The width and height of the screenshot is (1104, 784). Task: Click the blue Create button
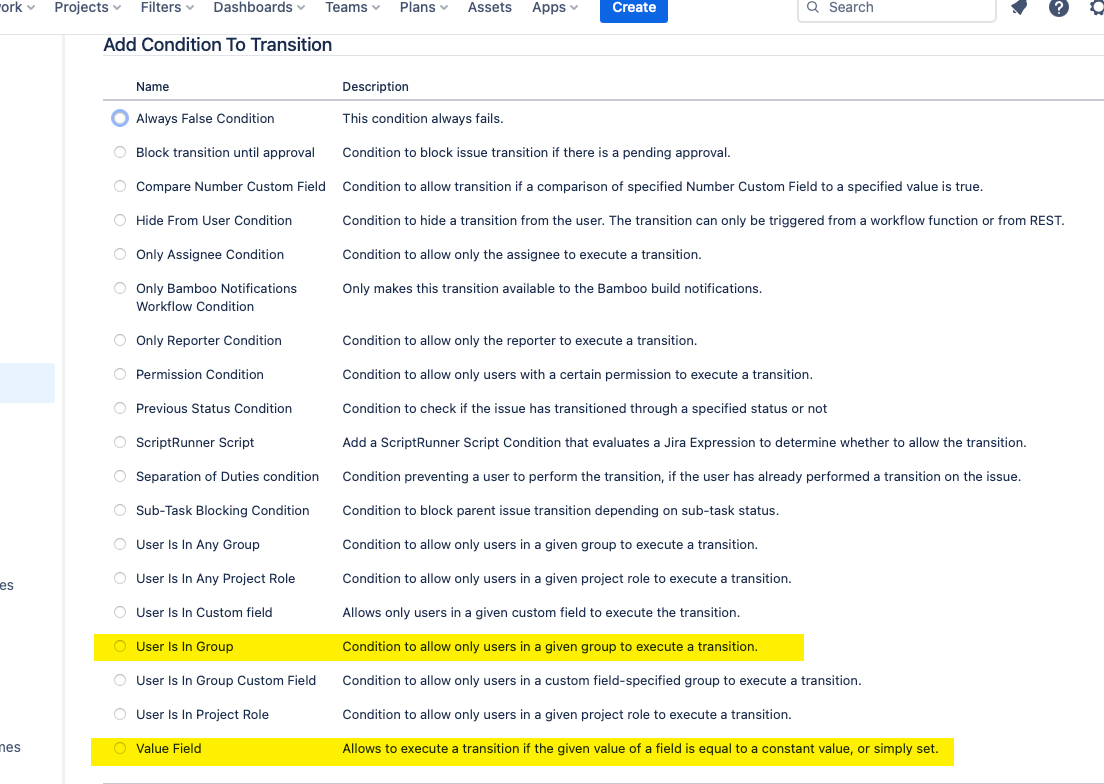coord(633,8)
